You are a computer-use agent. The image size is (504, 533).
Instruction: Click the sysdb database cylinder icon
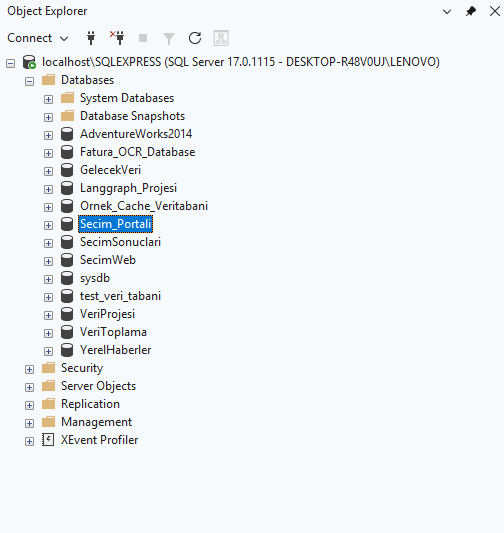click(x=67, y=278)
